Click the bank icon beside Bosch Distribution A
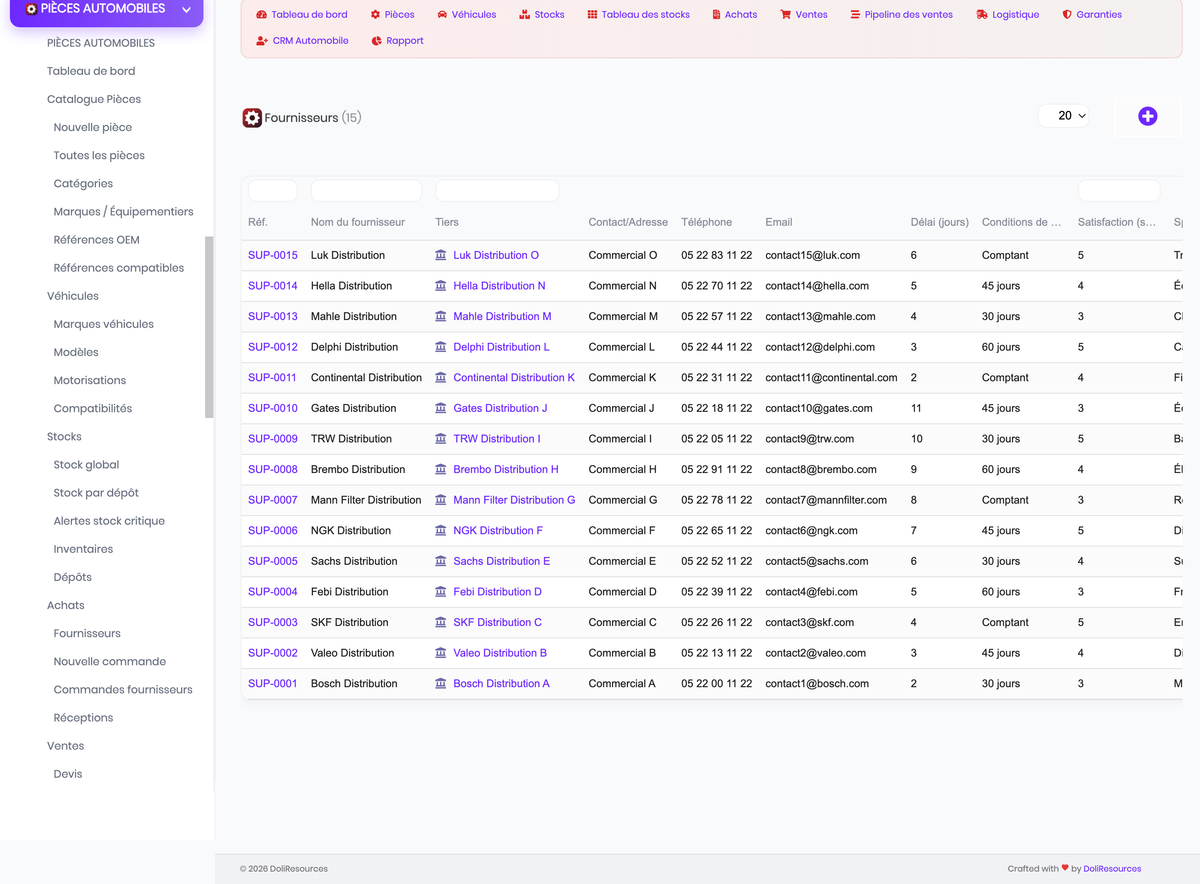This screenshot has width=1200, height=884. [441, 684]
